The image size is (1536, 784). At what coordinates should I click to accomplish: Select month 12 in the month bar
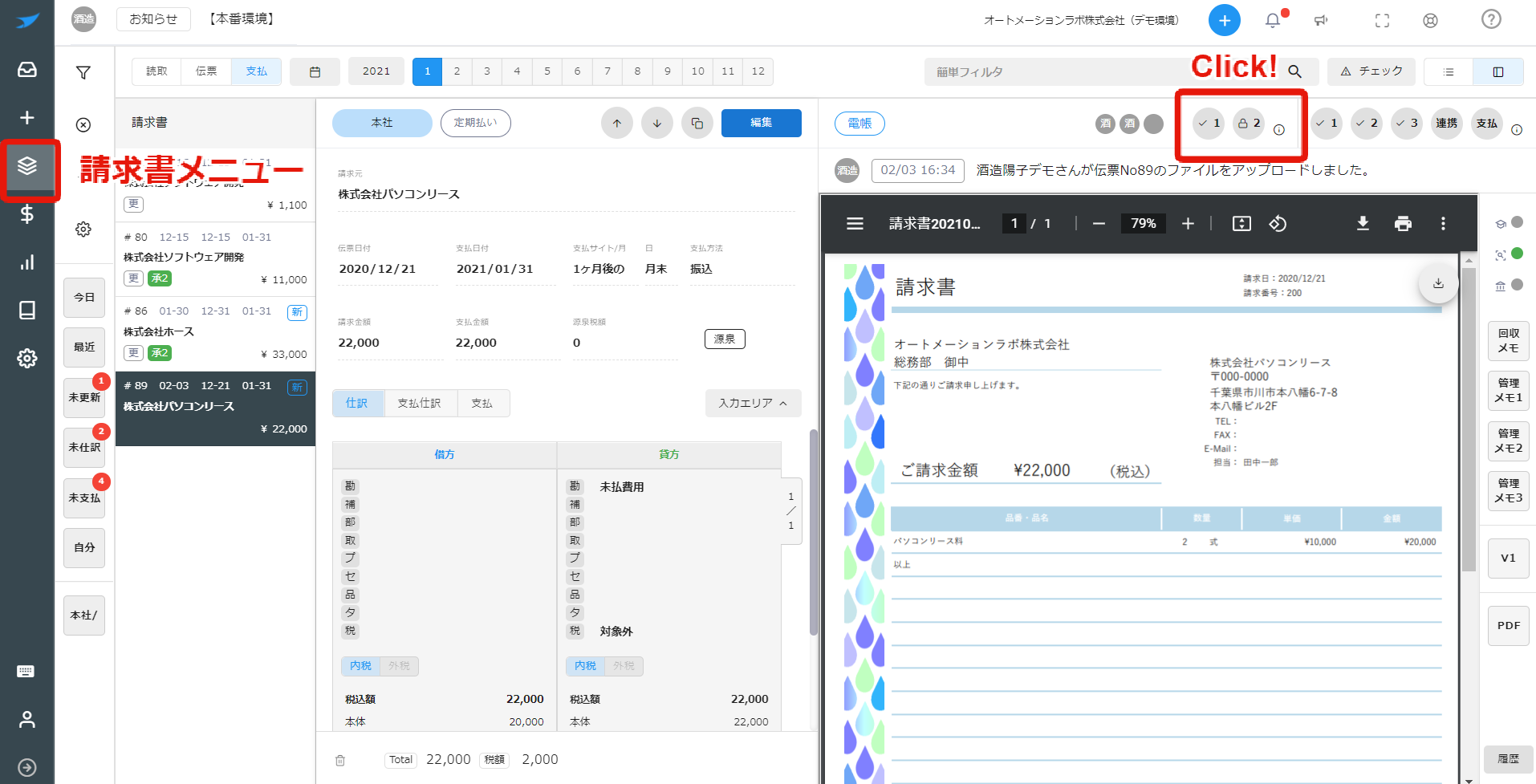pos(758,71)
